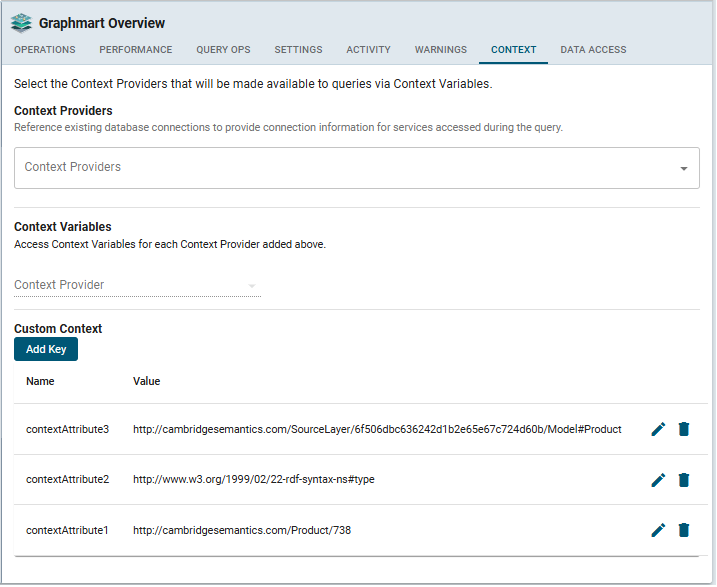Delete contextAttribute3 using its trash icon
This screenshot has height=587, width=717.
684,429
